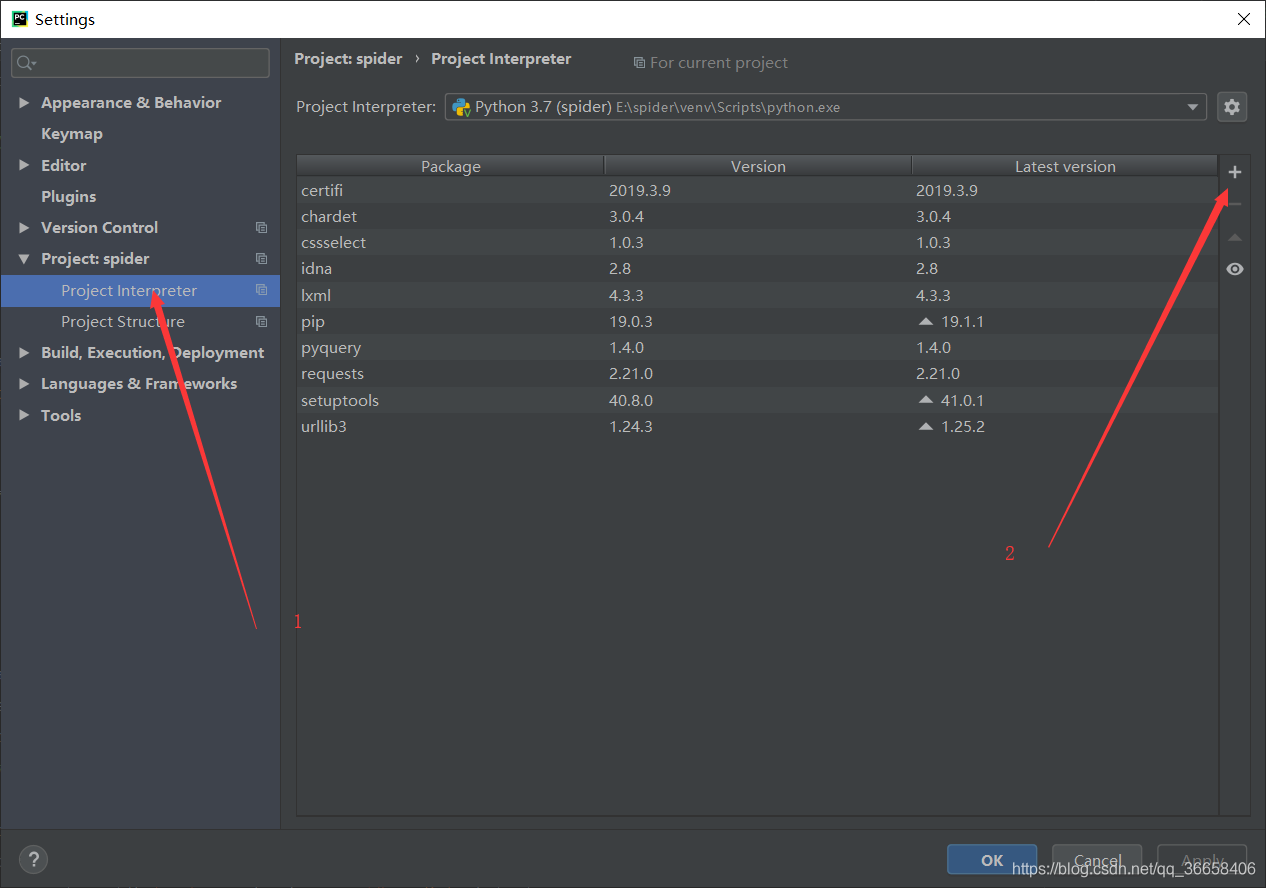Select Project Interpreter tree item
Viewport: 1266px width, 888px height.
pyautogui.click(x=140, y=290)
